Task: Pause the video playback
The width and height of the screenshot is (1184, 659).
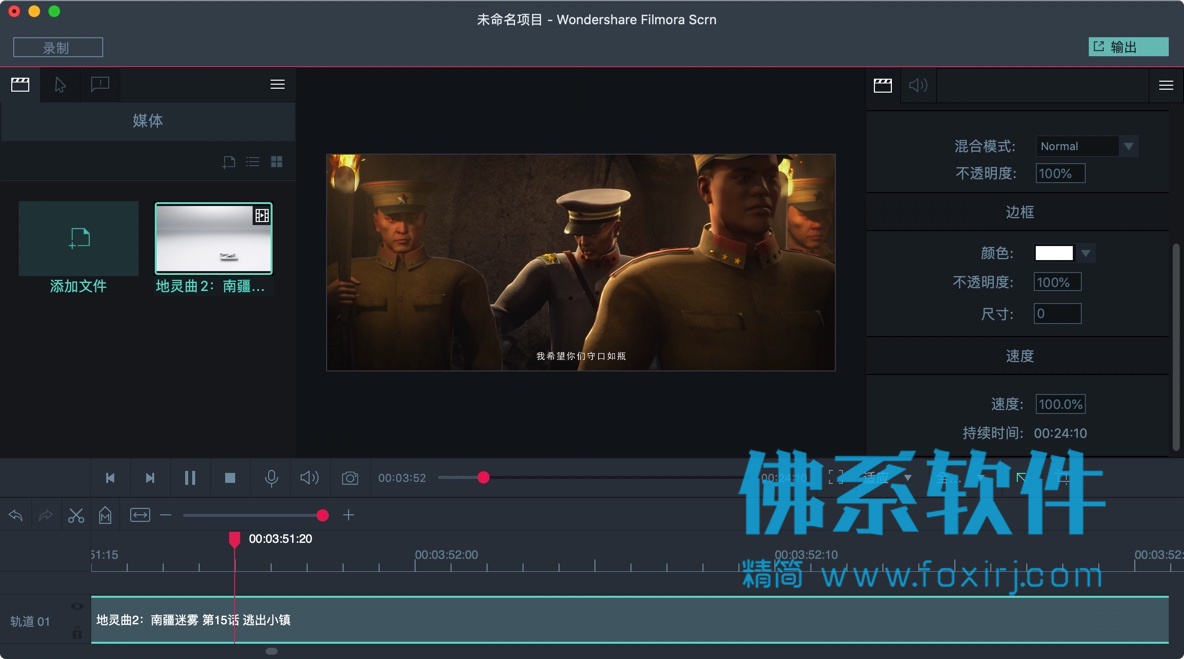Action: click(190, 478)
